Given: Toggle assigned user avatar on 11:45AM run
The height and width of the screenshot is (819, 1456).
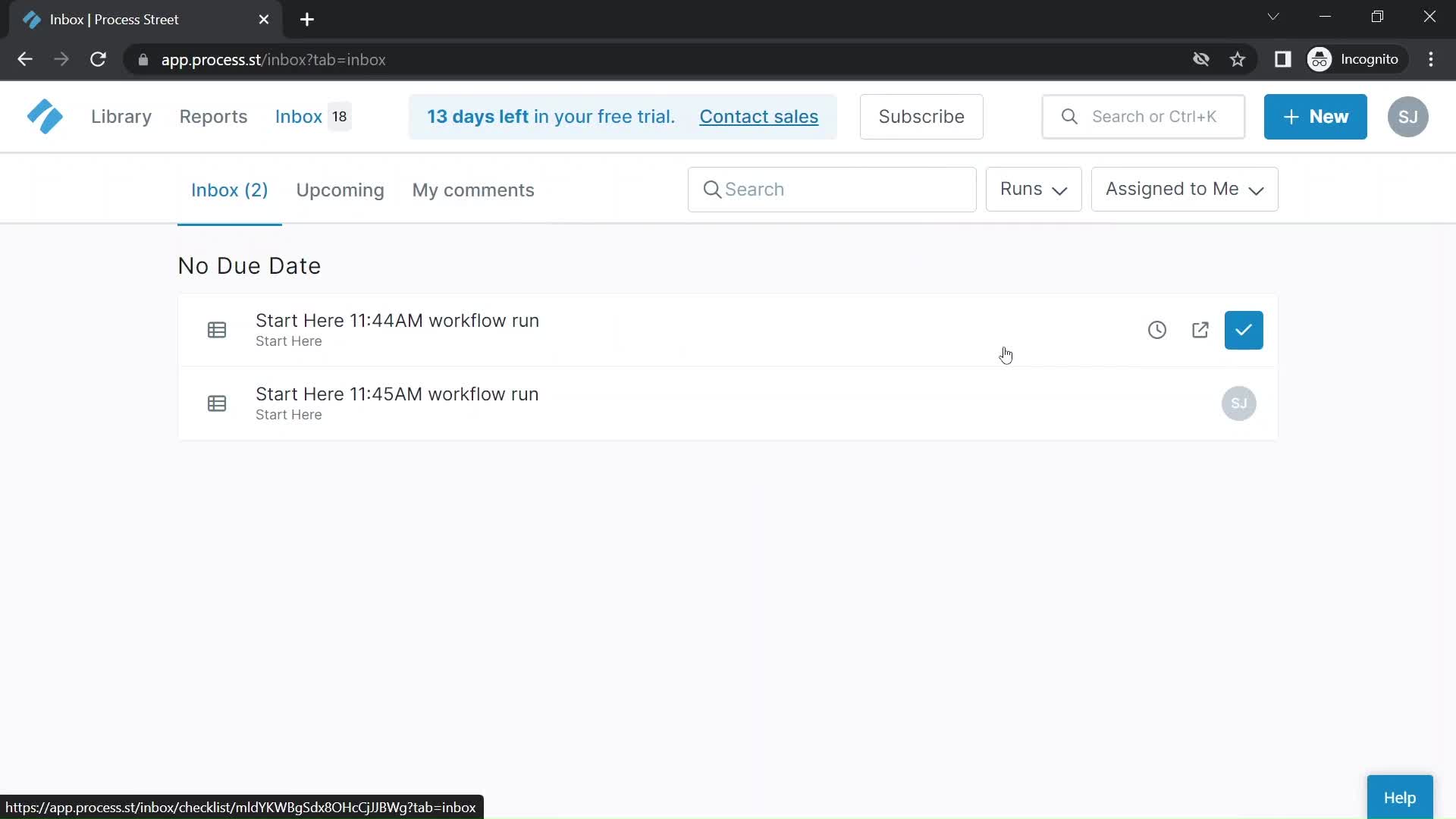Looking at the screenshot, I should 1240,403.
